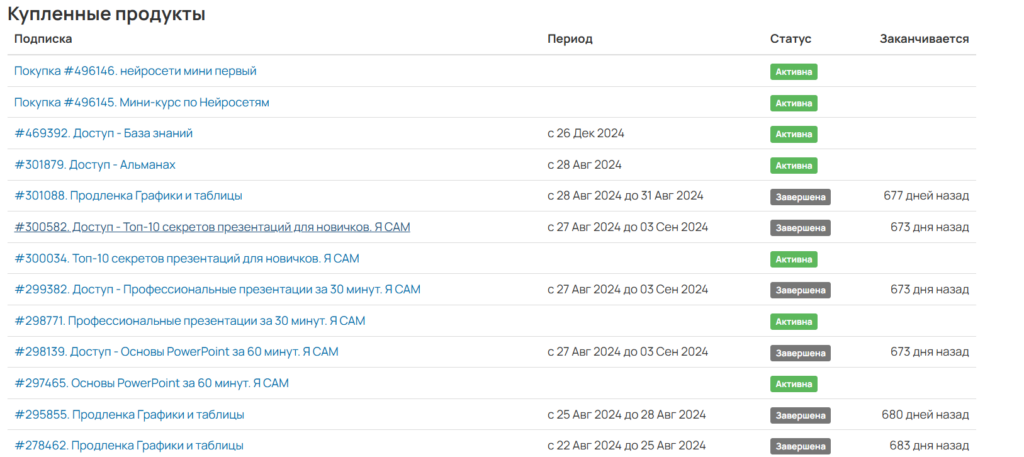This screenshot has height=457, width=1024.
Task: Click Активна badge for #469392 База знаний
Action: 793,134
